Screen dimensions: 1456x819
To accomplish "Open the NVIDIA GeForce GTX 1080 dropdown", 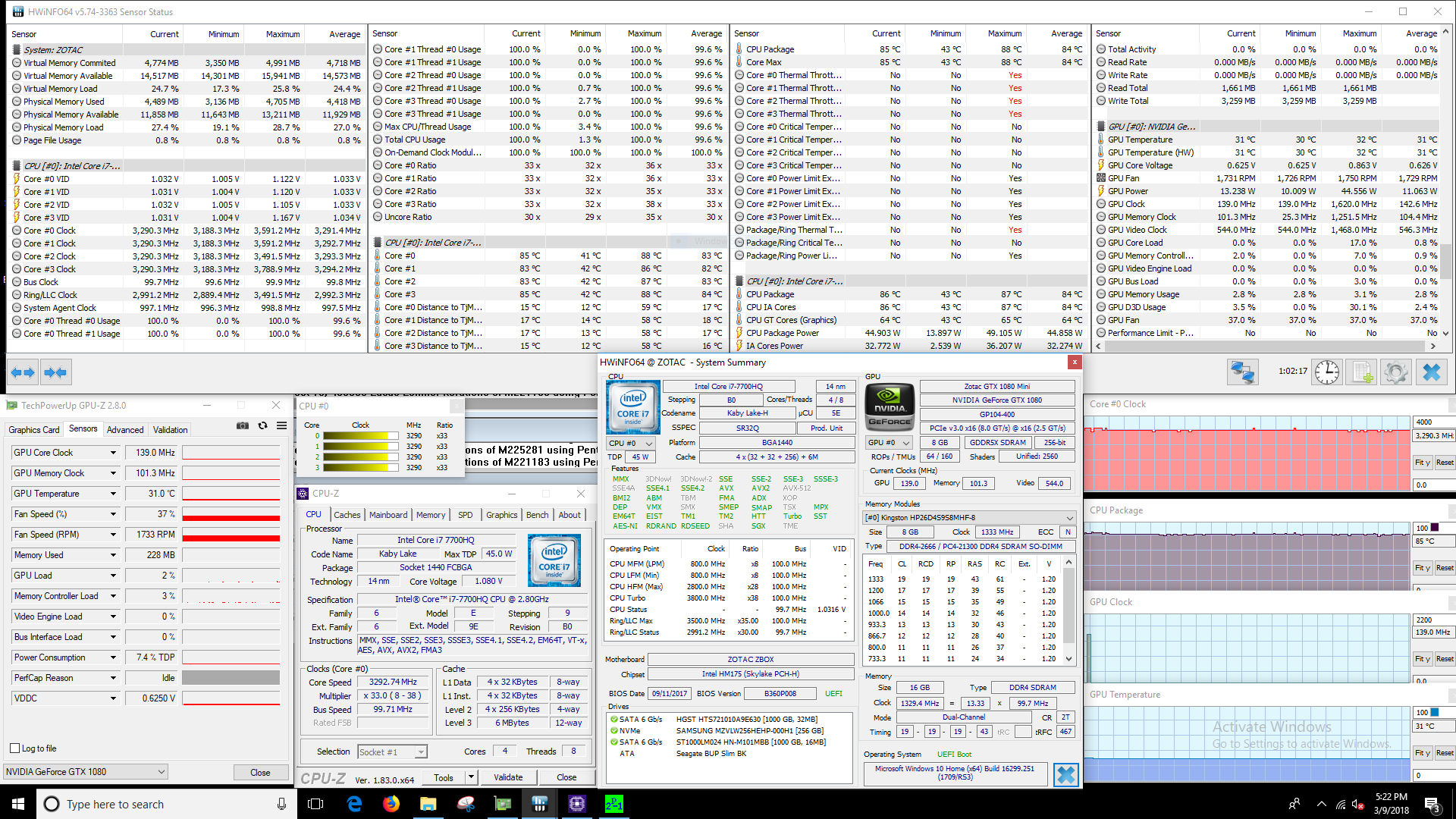I will (85, 772).
